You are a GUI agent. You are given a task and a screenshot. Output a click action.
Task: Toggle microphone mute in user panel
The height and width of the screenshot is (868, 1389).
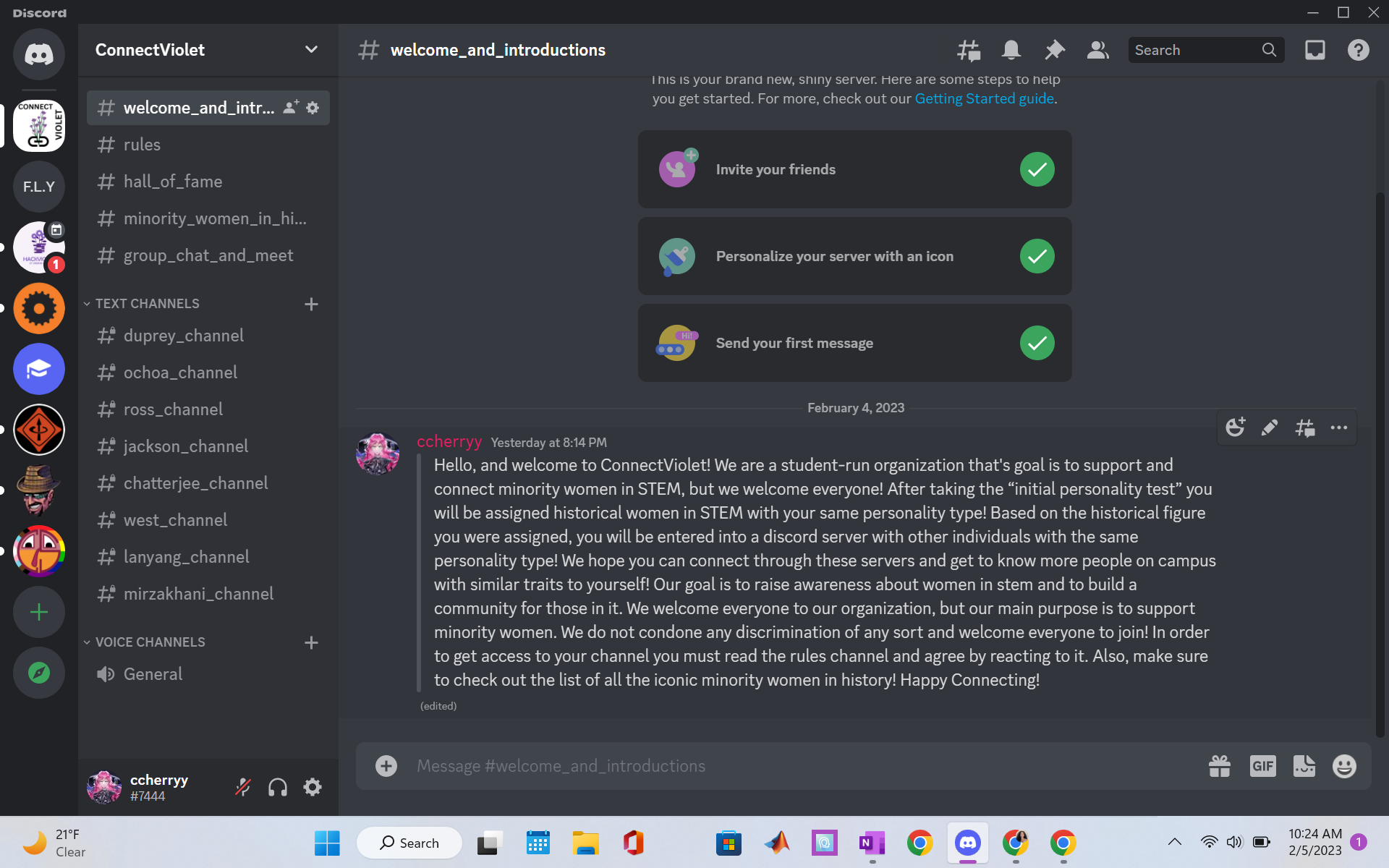coord(243,787)
